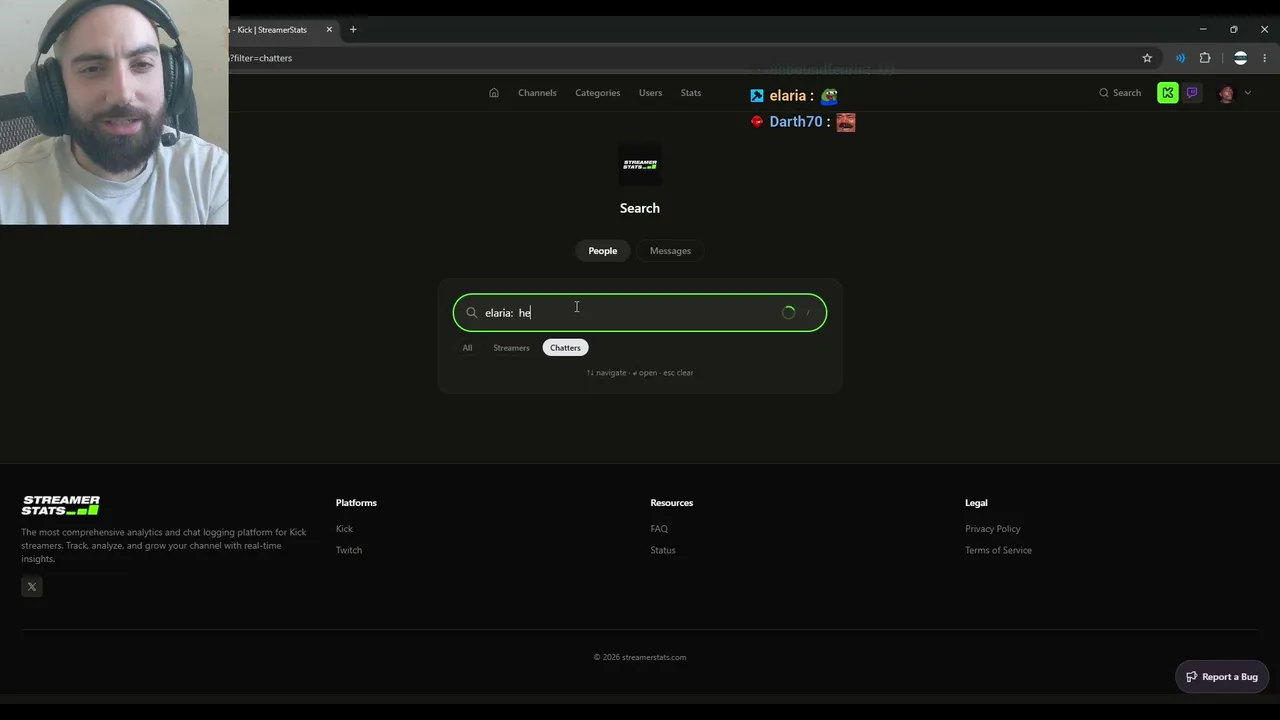The width and height of the screenshot is (1280, 720).
Task: Click the blue audio waves extension icon
Action: click(1180, 58)
